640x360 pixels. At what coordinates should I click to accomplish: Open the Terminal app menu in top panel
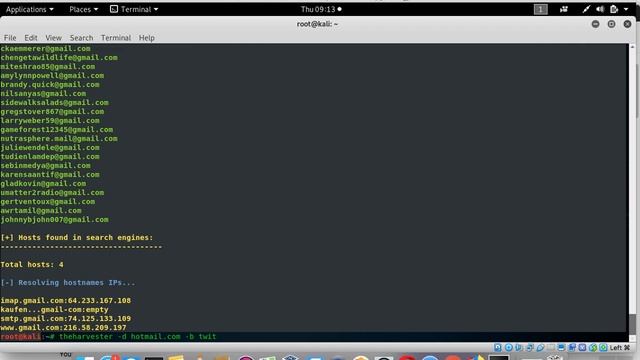coord(134,9)
